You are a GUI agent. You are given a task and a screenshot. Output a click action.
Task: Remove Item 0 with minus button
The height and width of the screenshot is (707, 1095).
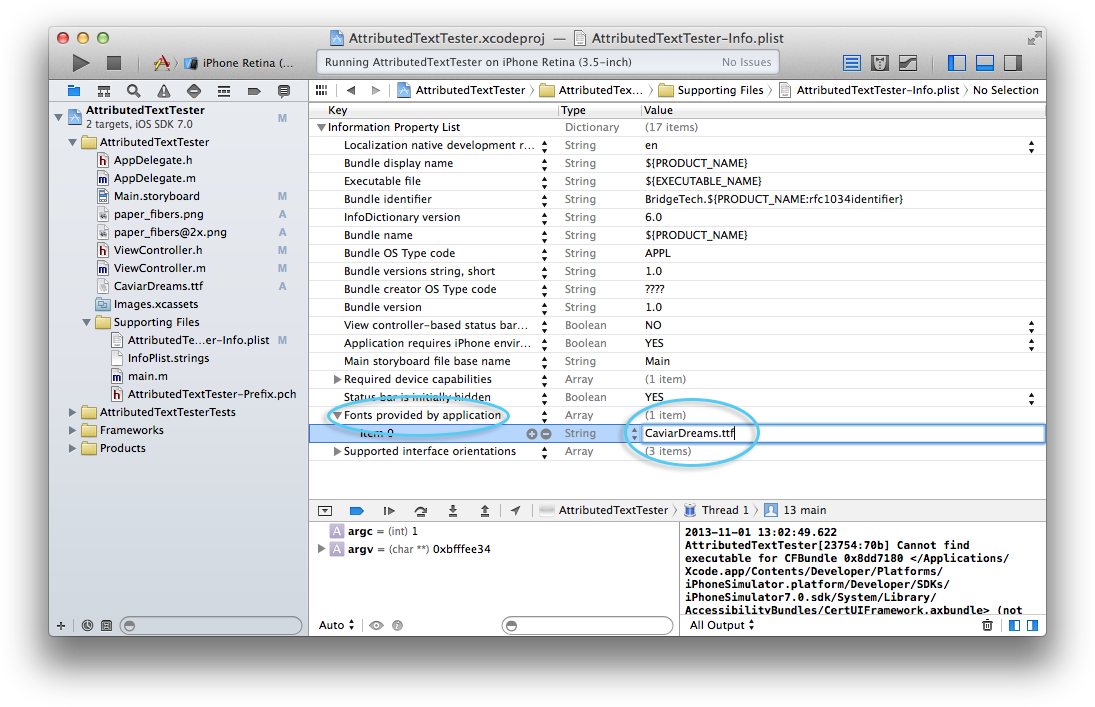(546, 434)
